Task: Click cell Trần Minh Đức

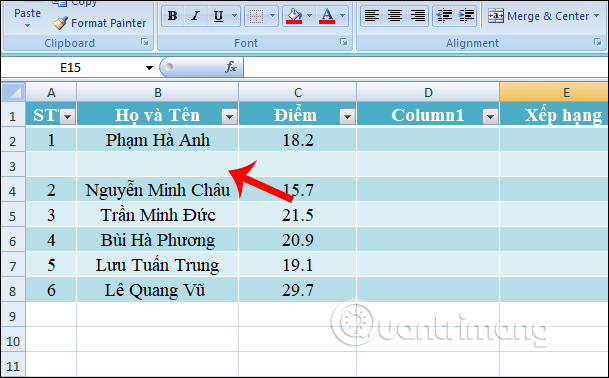Action: click(158, 215)
